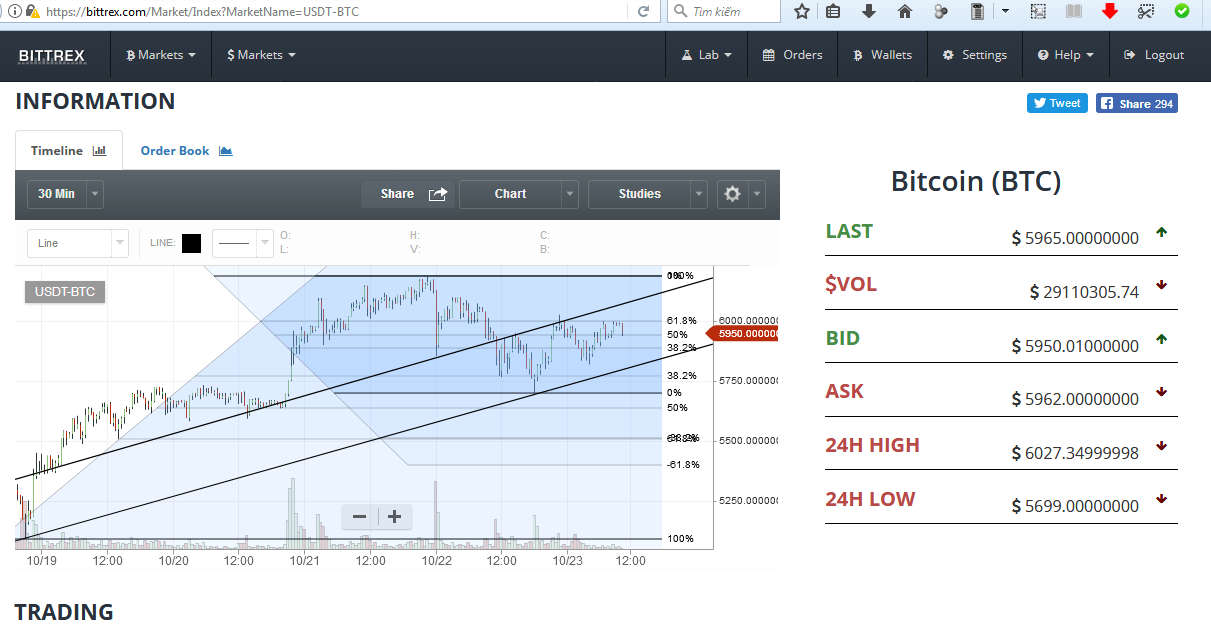
Task: Click the reader view book icon
Action: [x=1074, y=11]
